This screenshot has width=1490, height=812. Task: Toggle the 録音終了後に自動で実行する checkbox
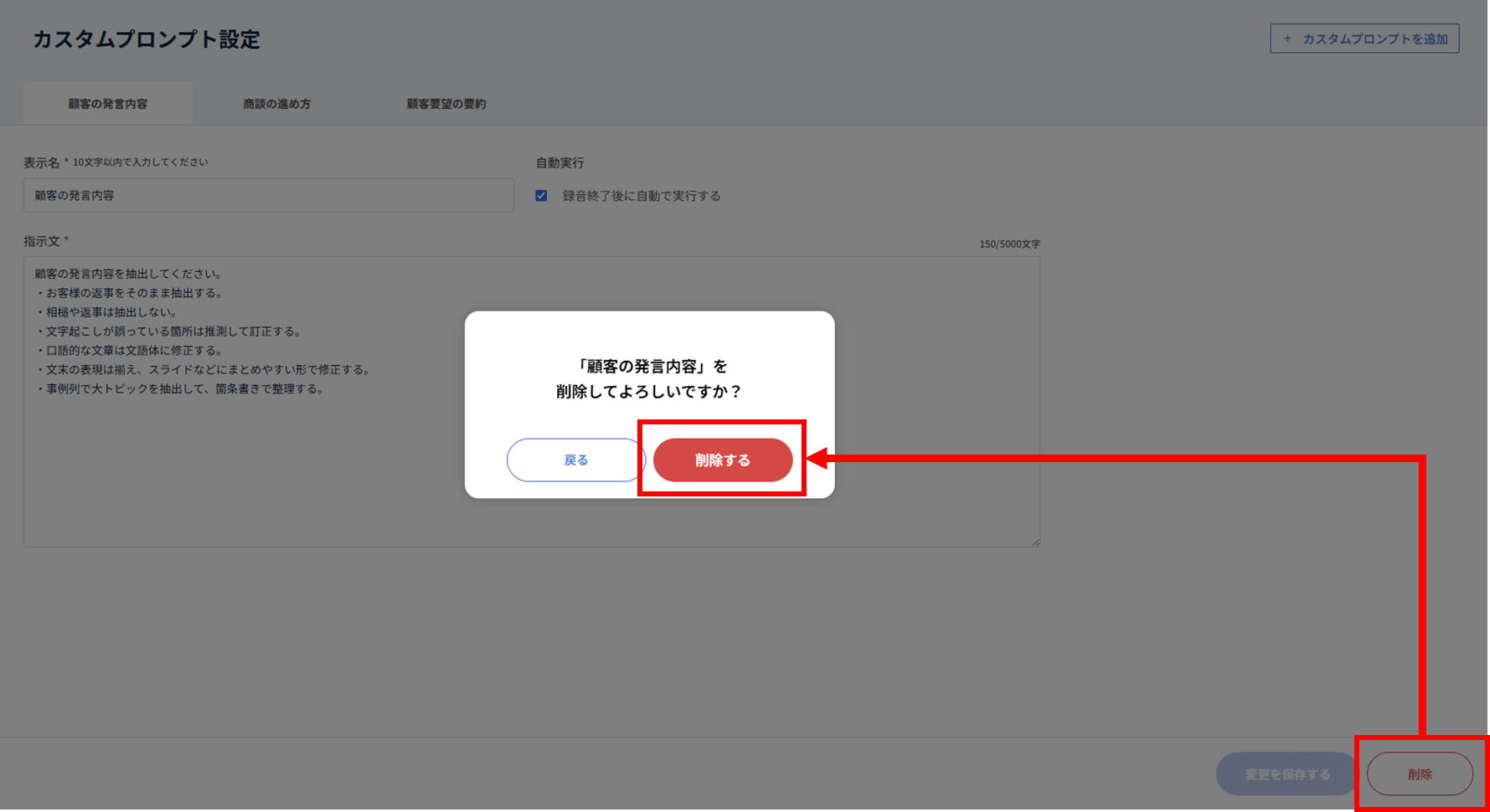coord(541,196)
